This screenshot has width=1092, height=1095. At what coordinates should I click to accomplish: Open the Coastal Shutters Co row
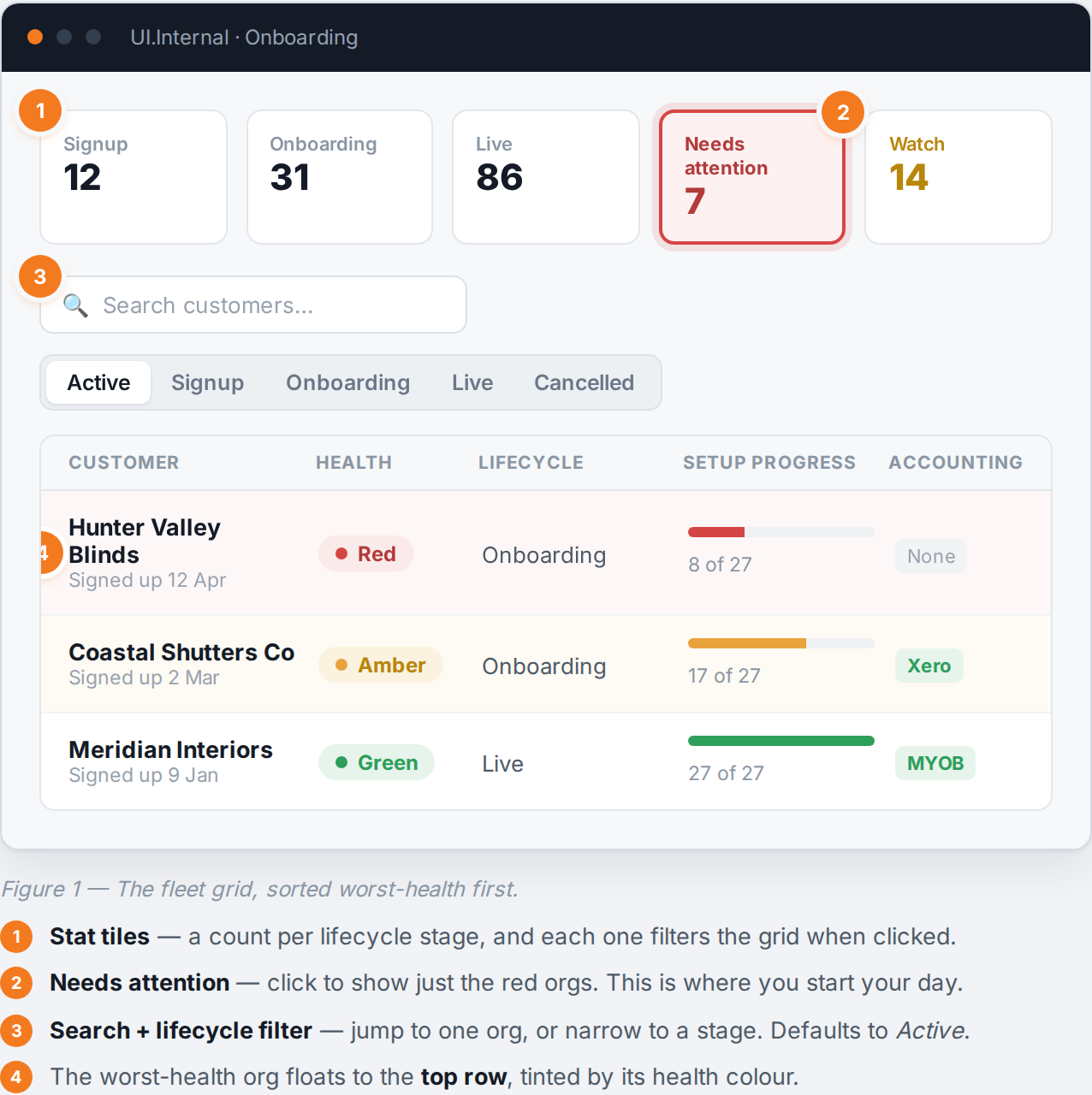pos(546,665)
